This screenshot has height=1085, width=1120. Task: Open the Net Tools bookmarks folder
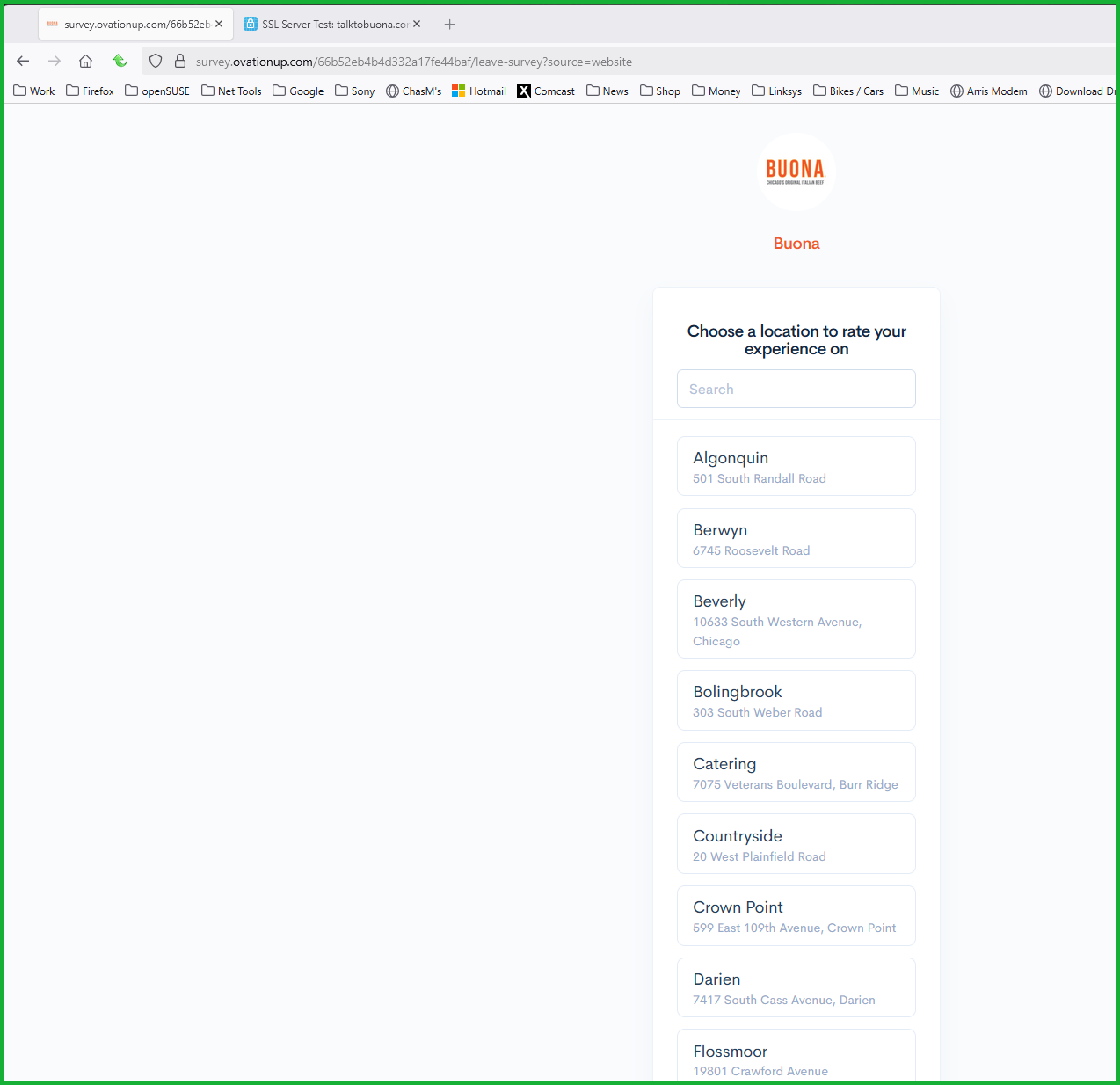[231, 91]
